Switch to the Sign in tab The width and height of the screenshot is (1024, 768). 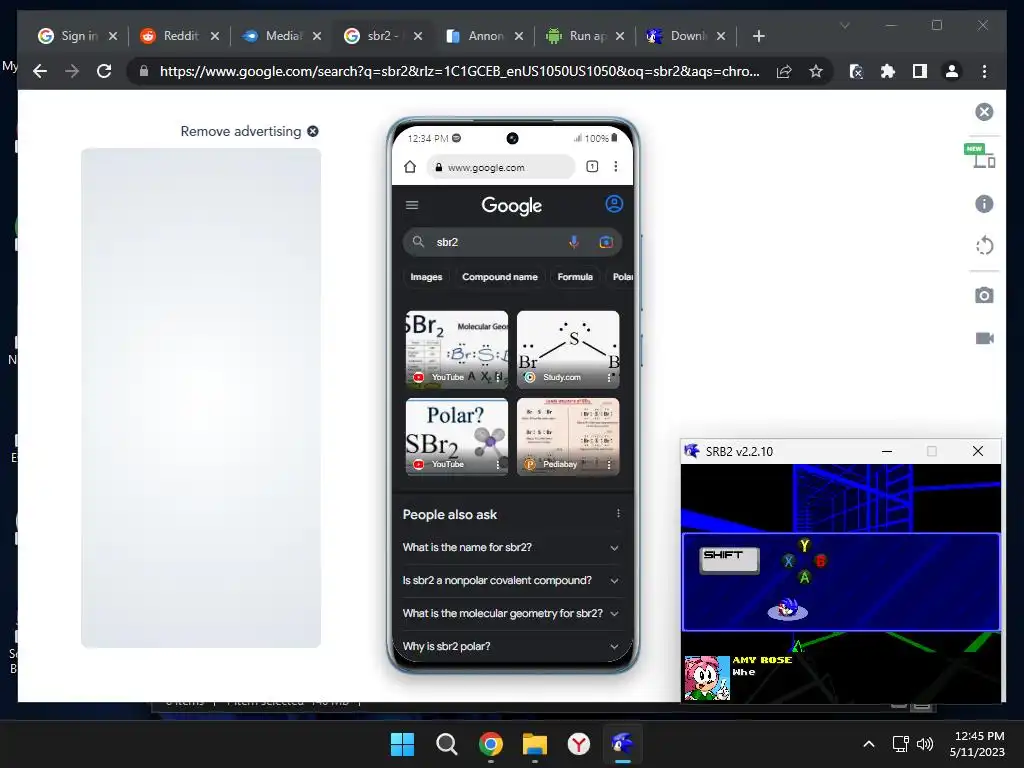pos(78,36)
